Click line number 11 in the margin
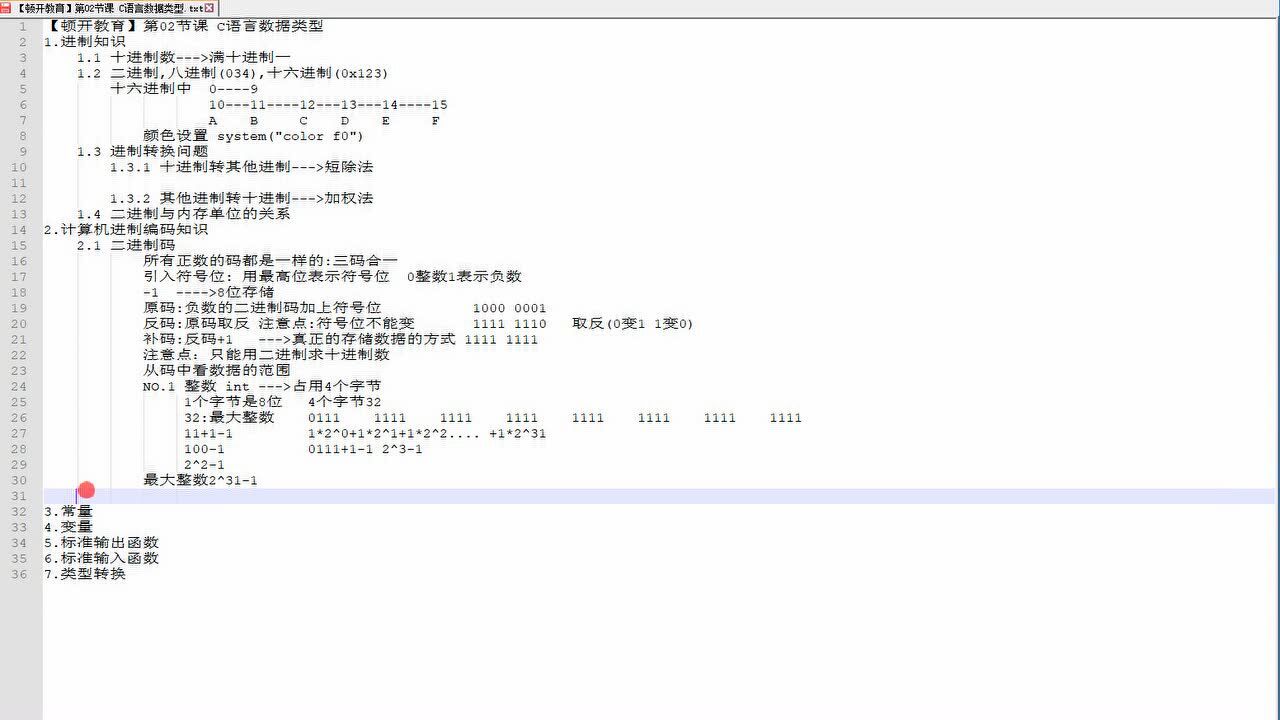The height and width of the screenshot is (720, 1280). point(21,183)
